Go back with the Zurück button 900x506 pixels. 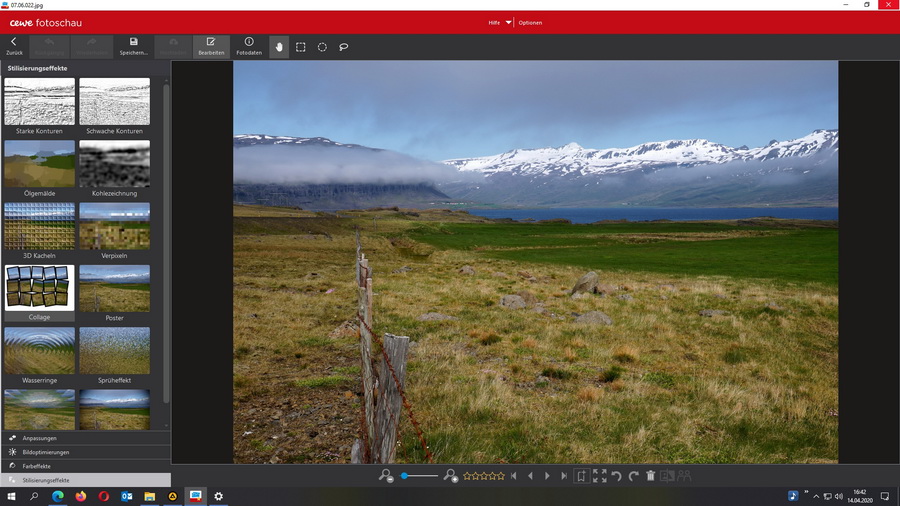click(x=14, y=46)
